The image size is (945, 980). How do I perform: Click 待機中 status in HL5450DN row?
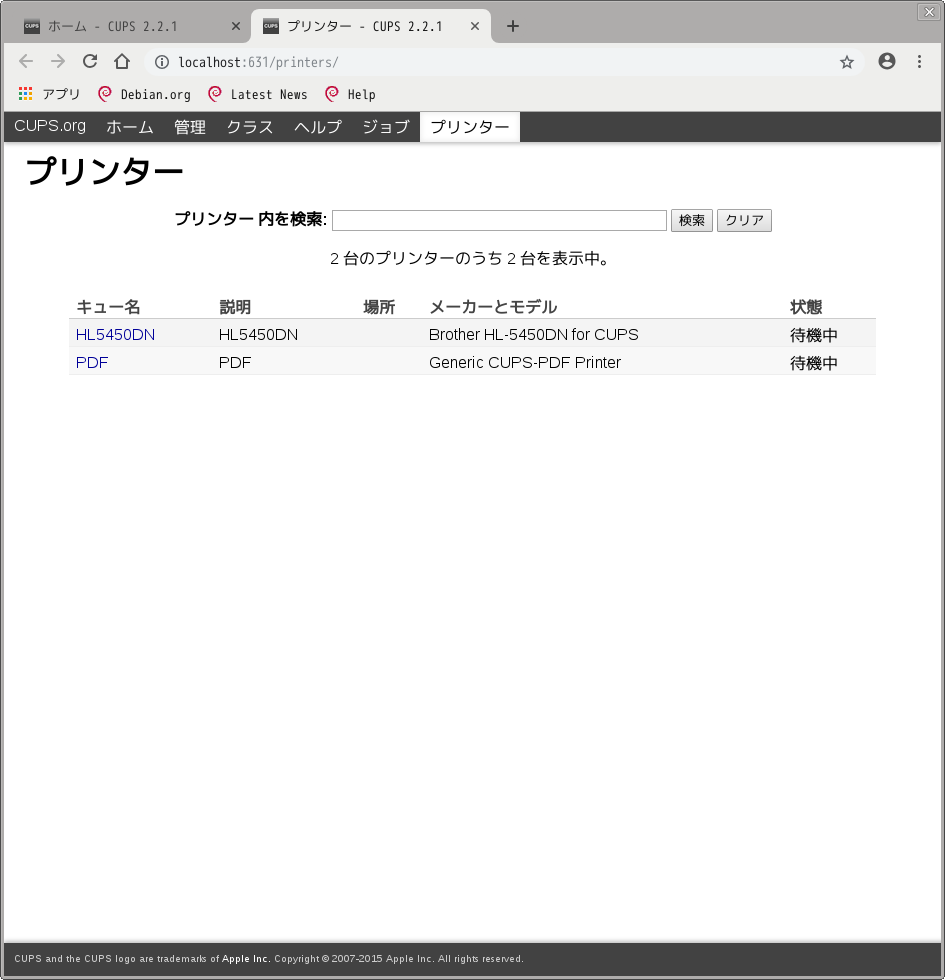(x=814, y=335)
